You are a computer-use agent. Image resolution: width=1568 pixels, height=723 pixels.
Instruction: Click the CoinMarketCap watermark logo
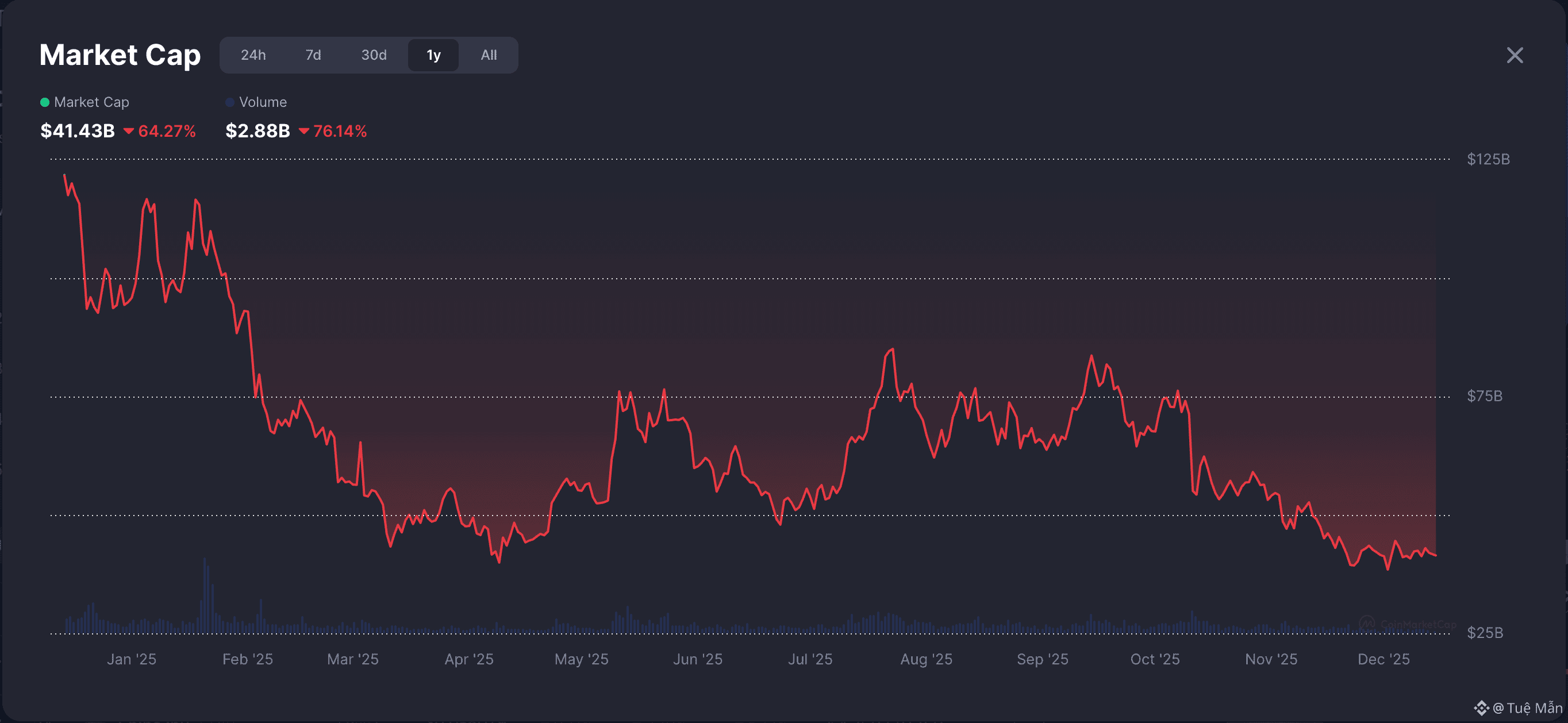(x=1367, y=623)
